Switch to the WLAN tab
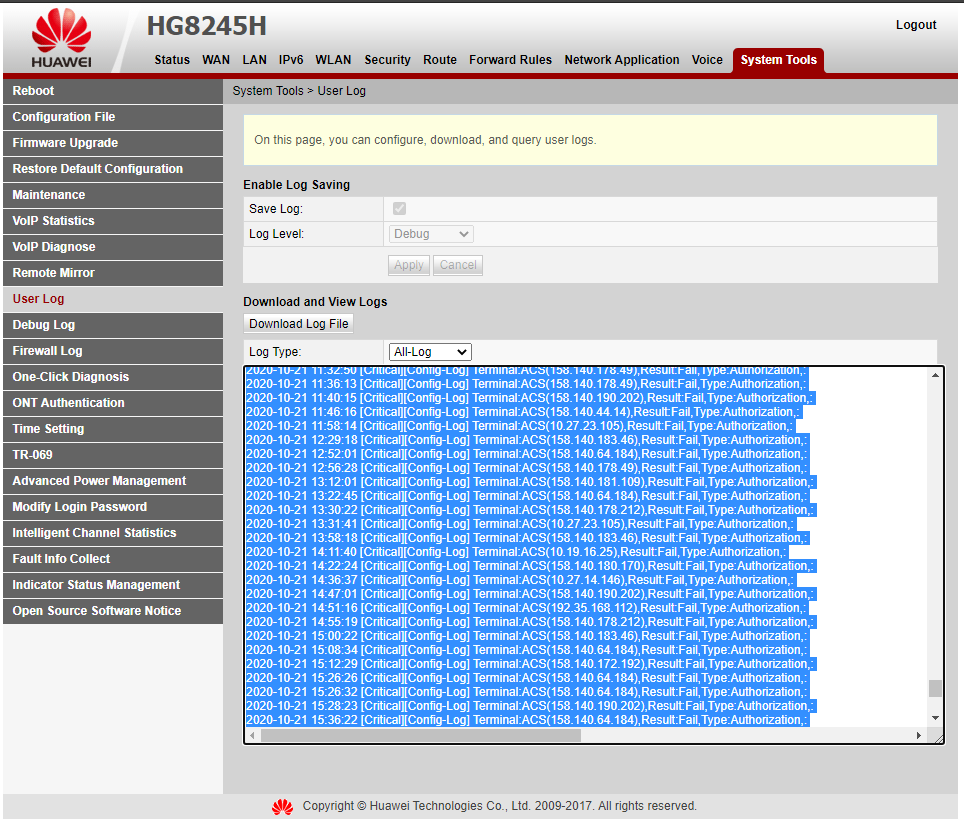964x821 pixels. coord(333,60)
